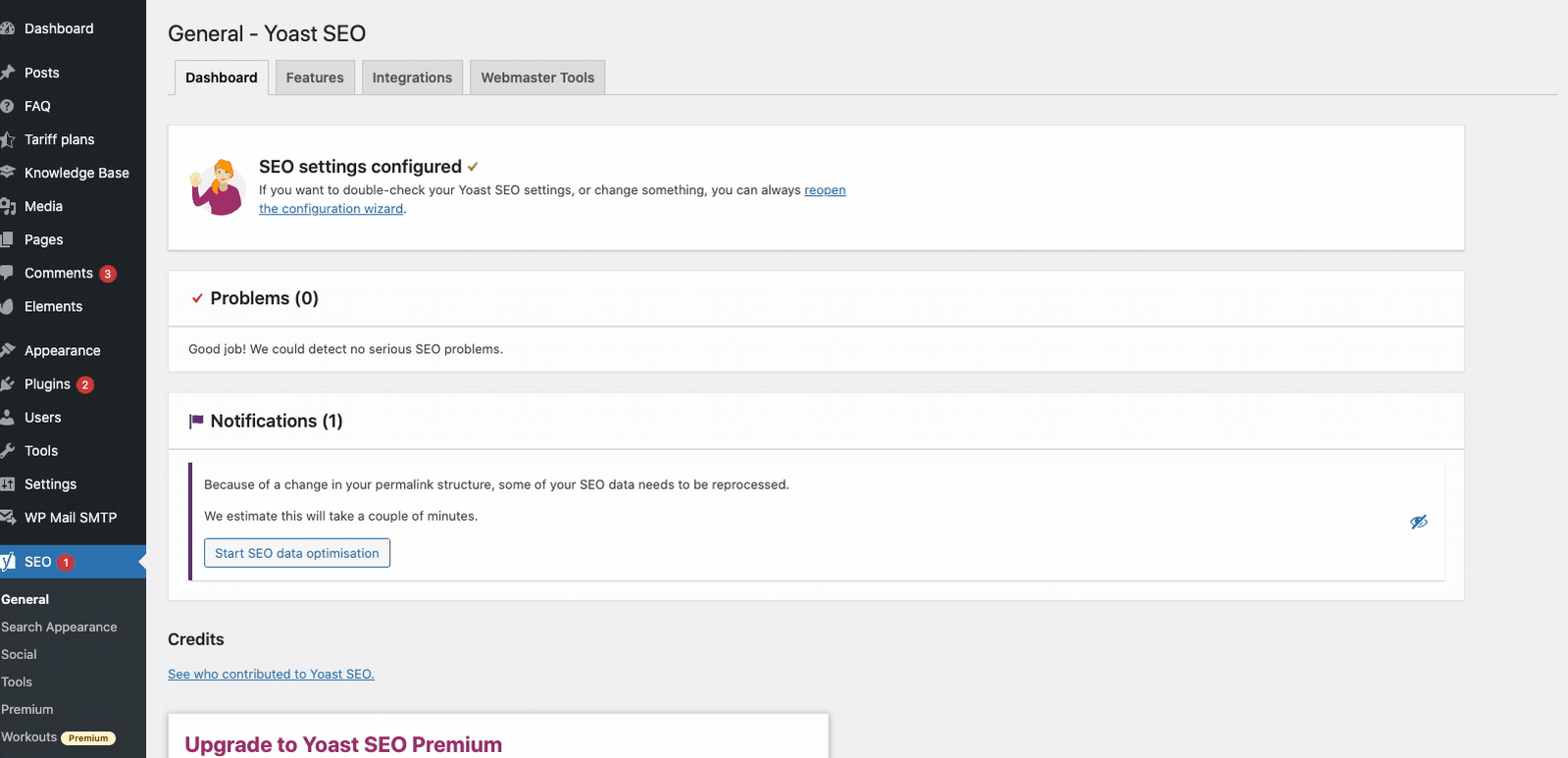Open See who contributed to Yoast SEO link
1568x758 pixels.
271,674
